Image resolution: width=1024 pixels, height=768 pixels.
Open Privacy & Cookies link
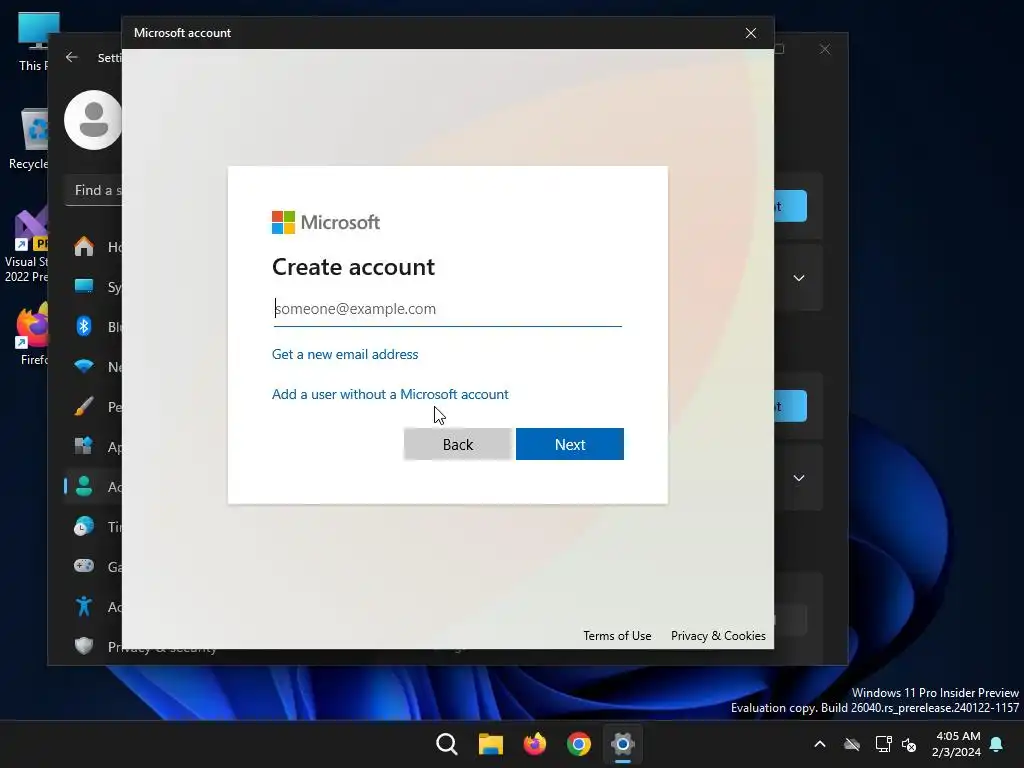(x=718, y=635)
